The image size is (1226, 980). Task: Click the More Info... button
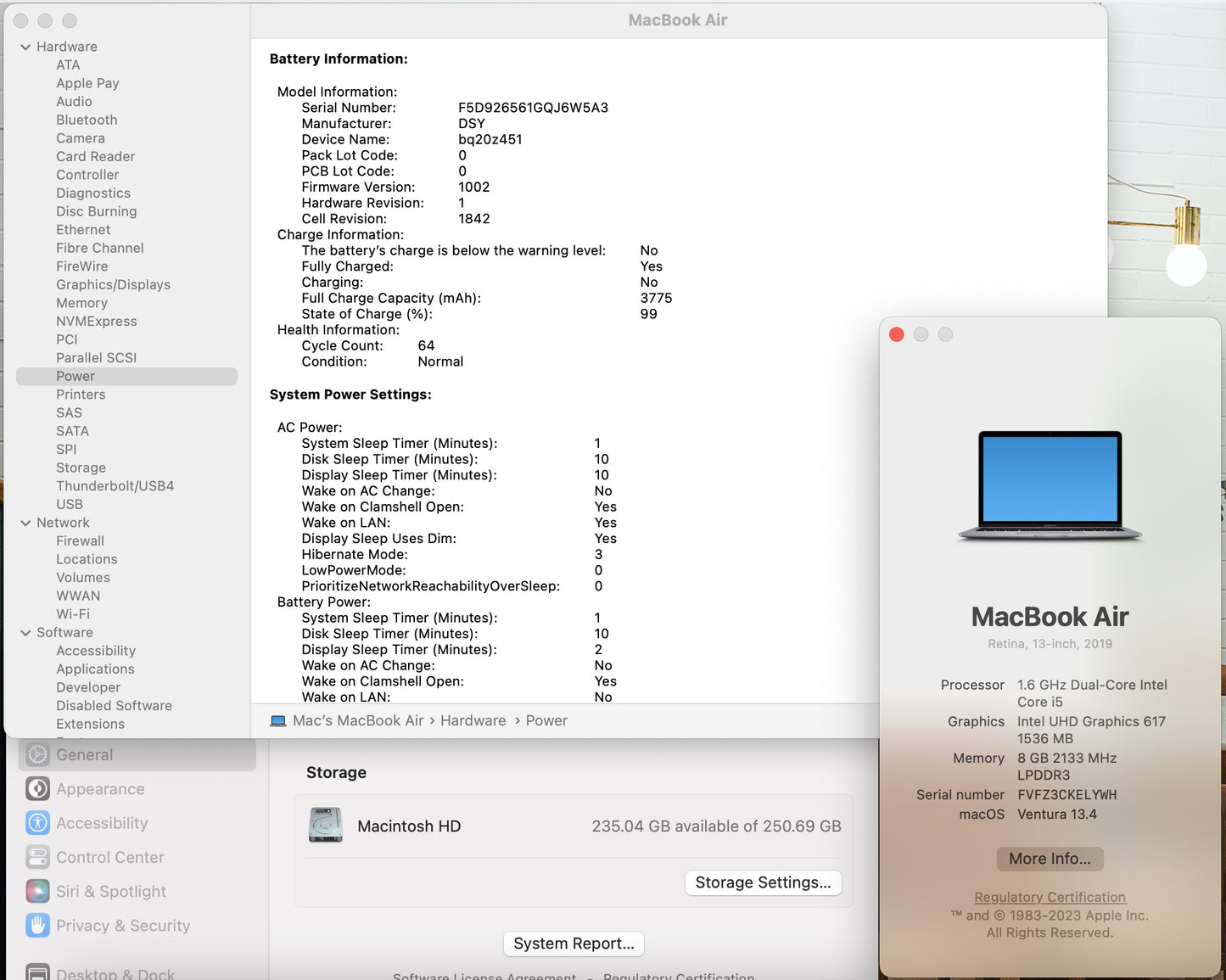coord(1050,859)
